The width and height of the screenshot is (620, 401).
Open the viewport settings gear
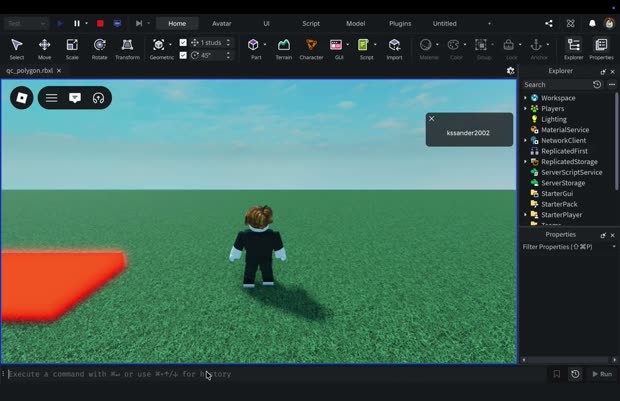click(x=510, y=71)
